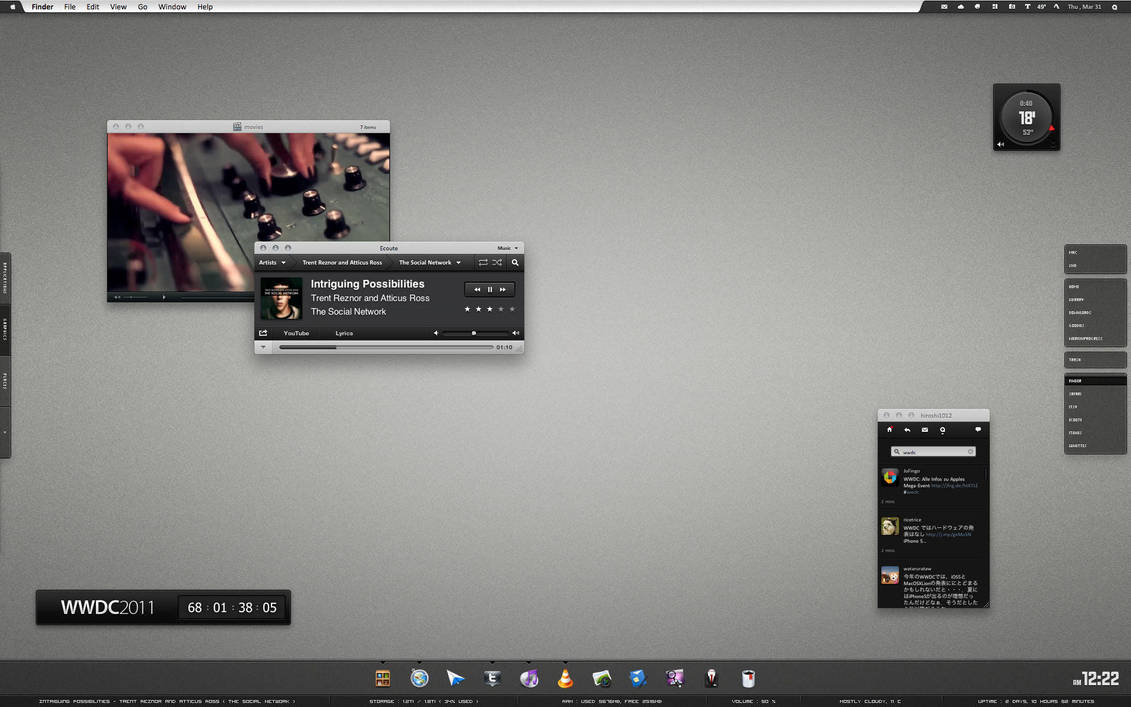The image size is (1131, 707).
Task: Open the link in the iPhone 5 tweet
Action: point(949,535)
